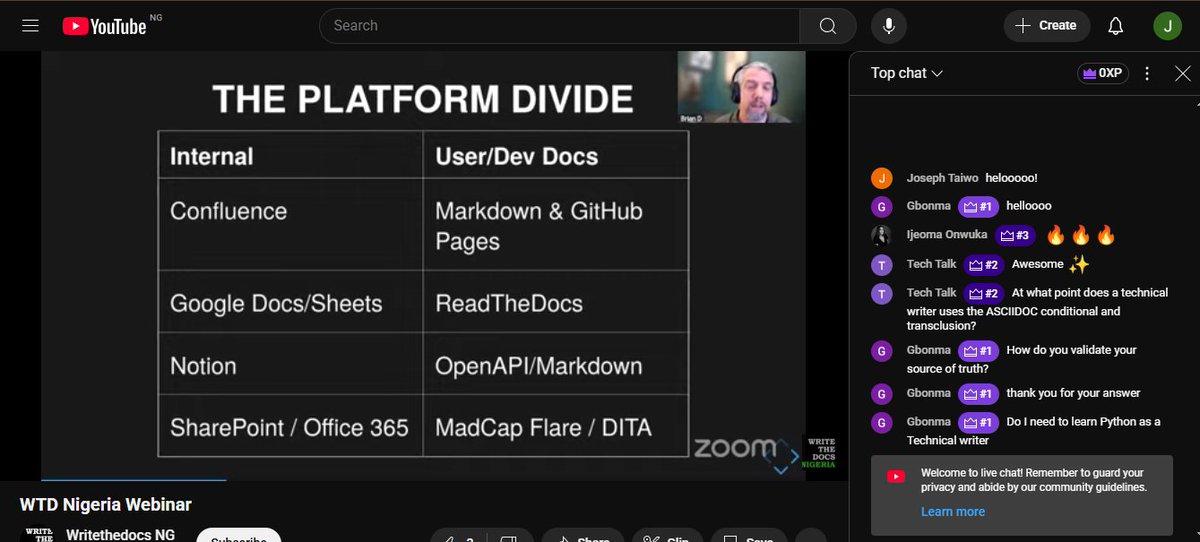The image size is (1200, 542).
Task: Click the Learn more link
Action: tap(953, 511)
